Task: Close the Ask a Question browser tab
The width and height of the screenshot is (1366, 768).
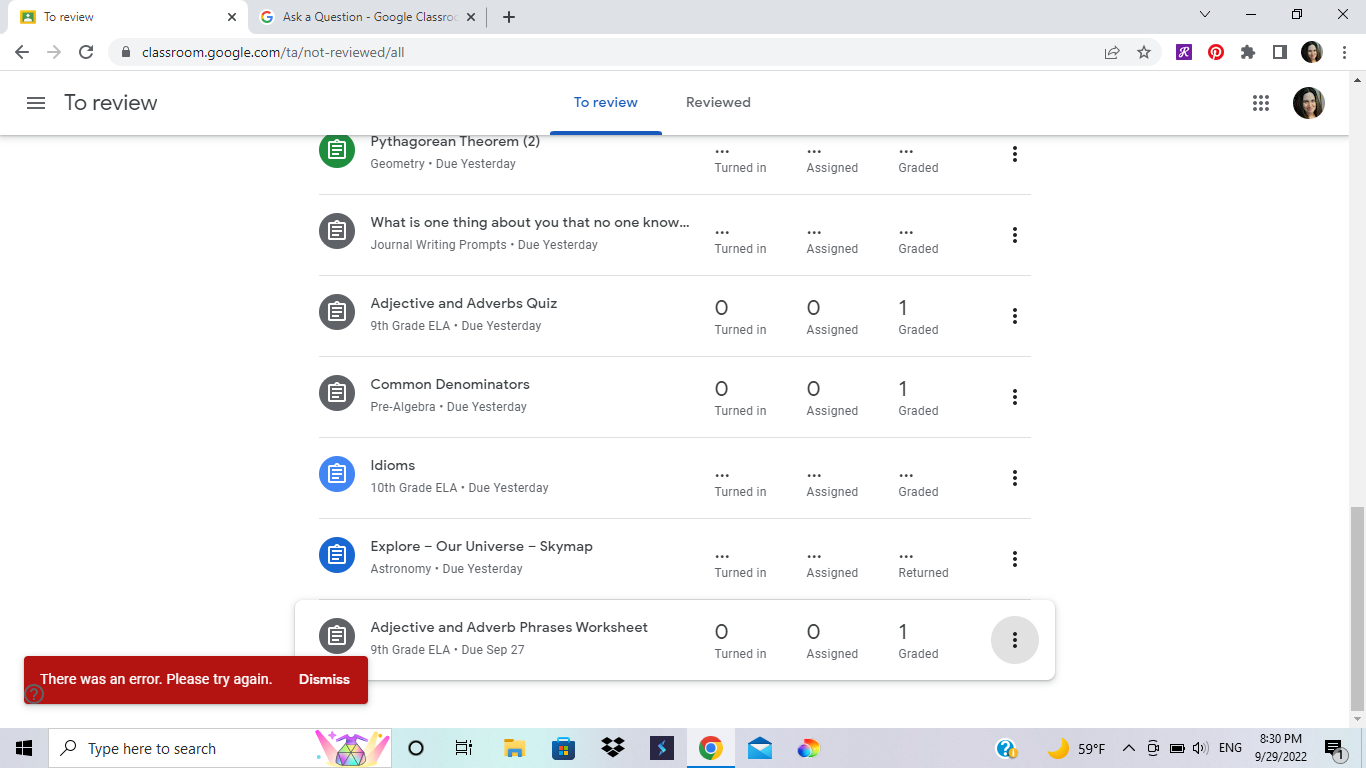Action: (x=471, y=17)
